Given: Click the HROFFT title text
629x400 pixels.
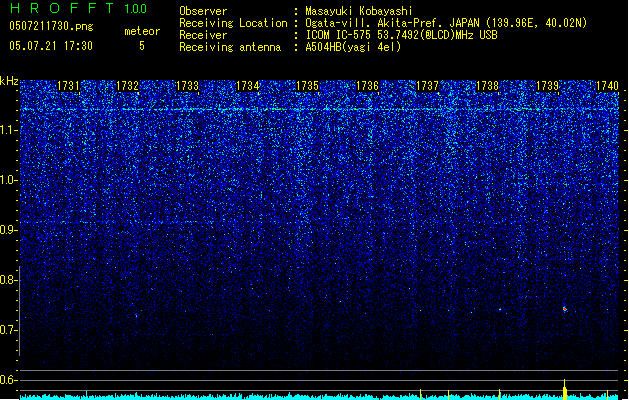Looking at the screenshot, I should (x=62, y=8).
